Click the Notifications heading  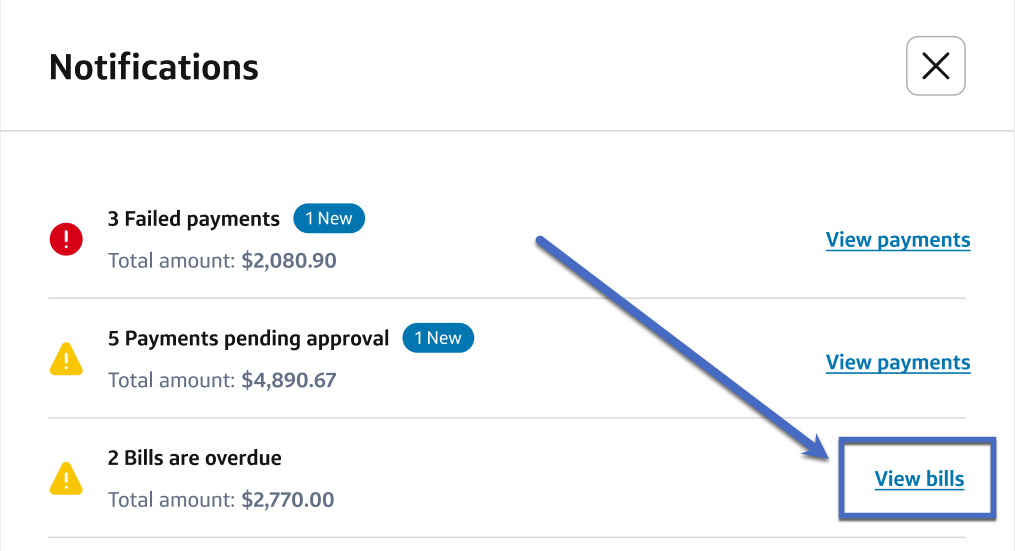pyautogui.click(x=154, y=67)
